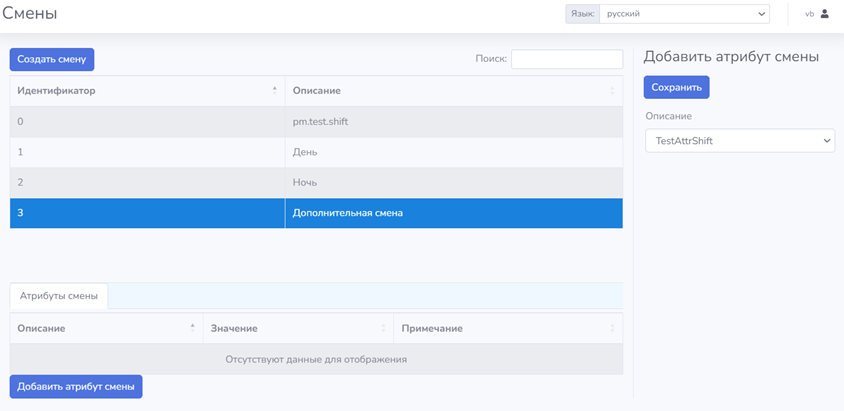Click the Значение column header text
The height and width of the screenshot is (411, 844).
tap(234, 328)
